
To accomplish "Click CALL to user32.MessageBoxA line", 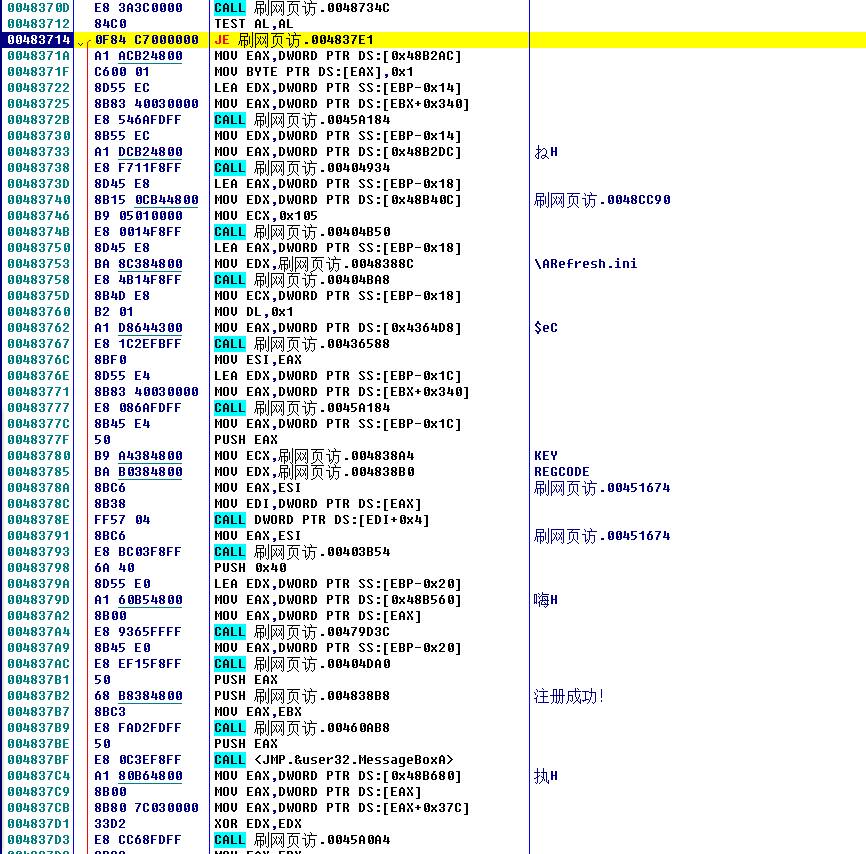I will 334,760.
